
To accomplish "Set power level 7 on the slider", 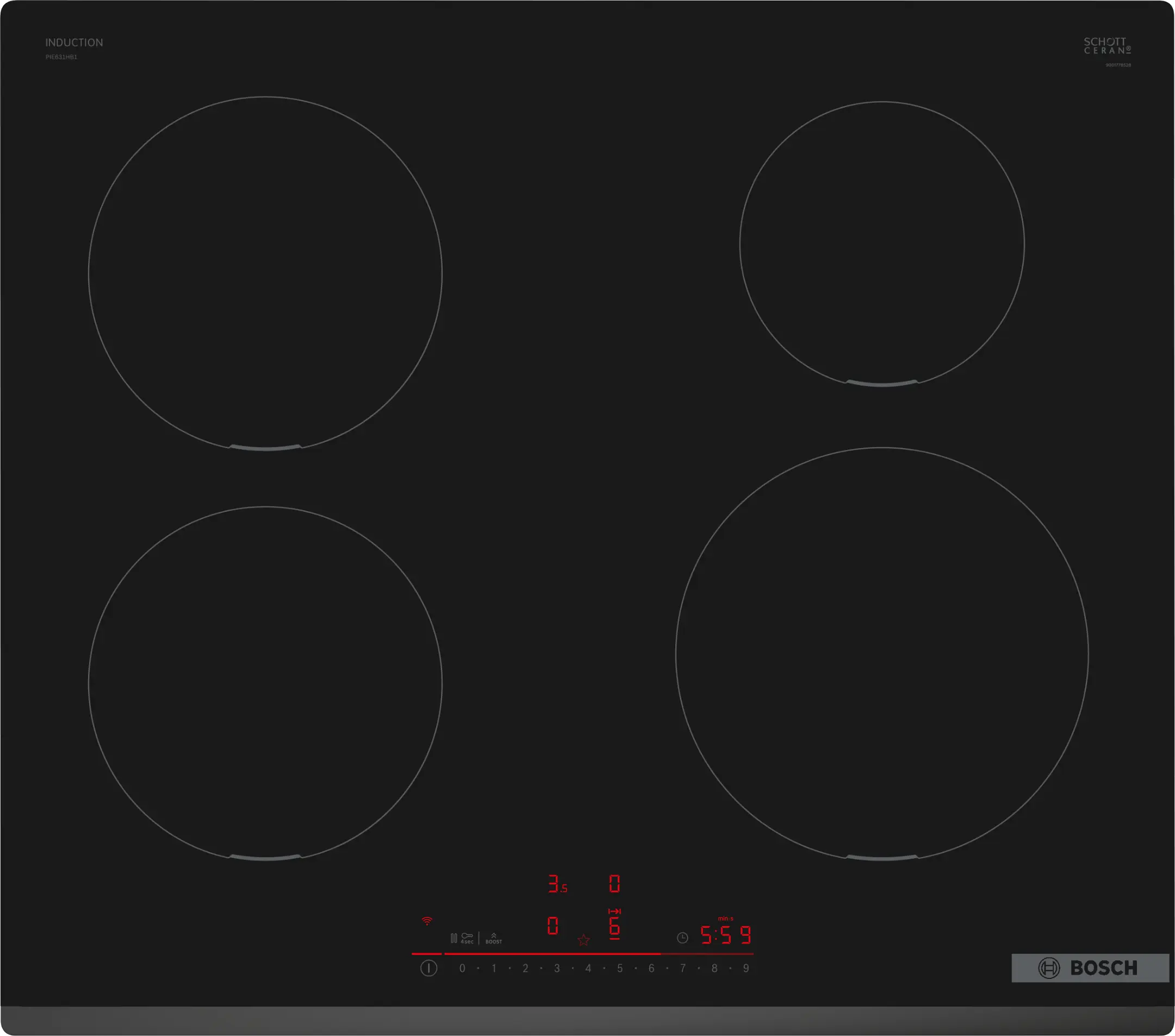I will tap(682, 968).
